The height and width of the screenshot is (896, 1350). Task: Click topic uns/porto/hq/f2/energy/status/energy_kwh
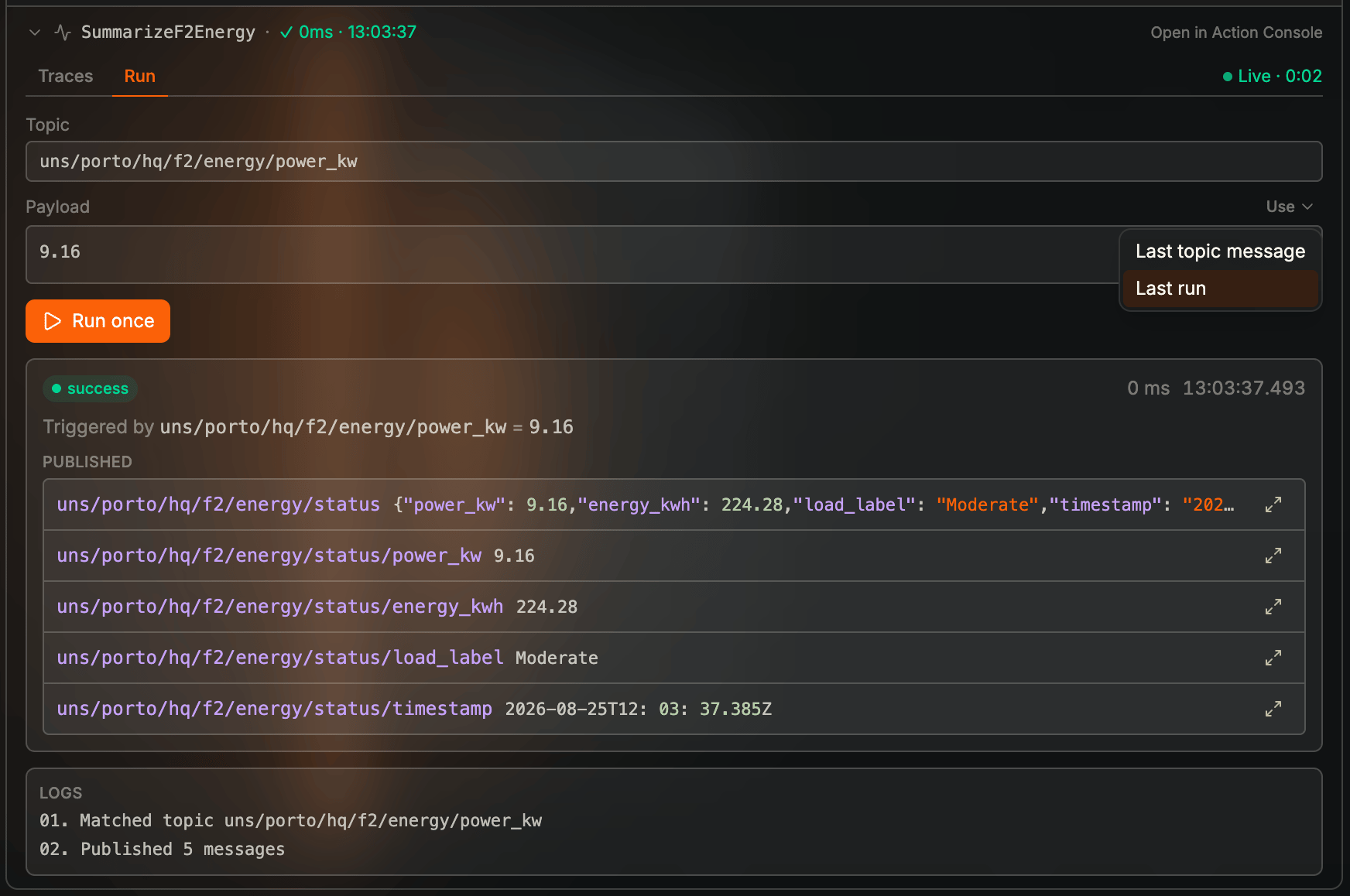pyautogui.click(x=280, y=607)
